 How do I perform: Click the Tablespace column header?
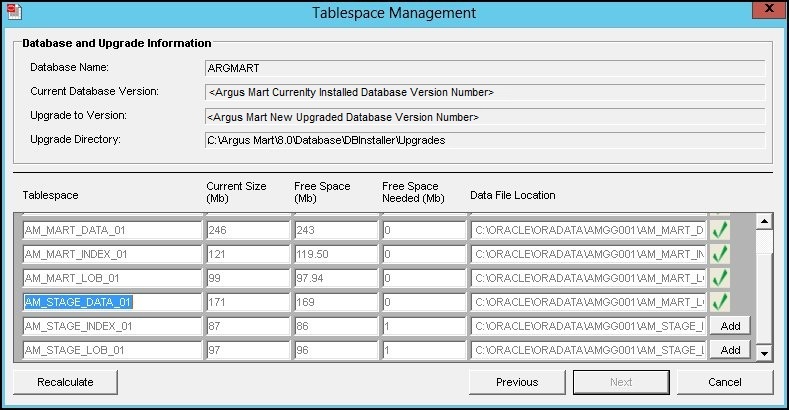pos(50,196)
